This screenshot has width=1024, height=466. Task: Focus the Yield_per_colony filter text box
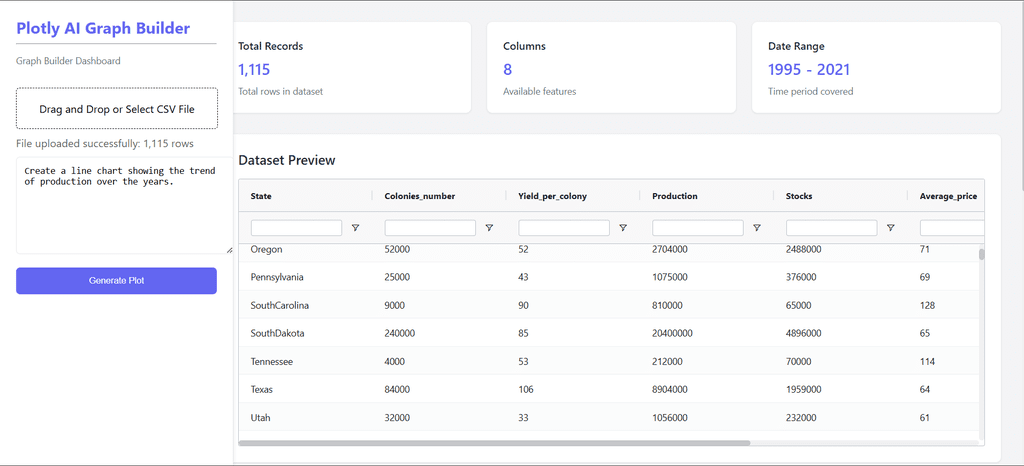564,228
